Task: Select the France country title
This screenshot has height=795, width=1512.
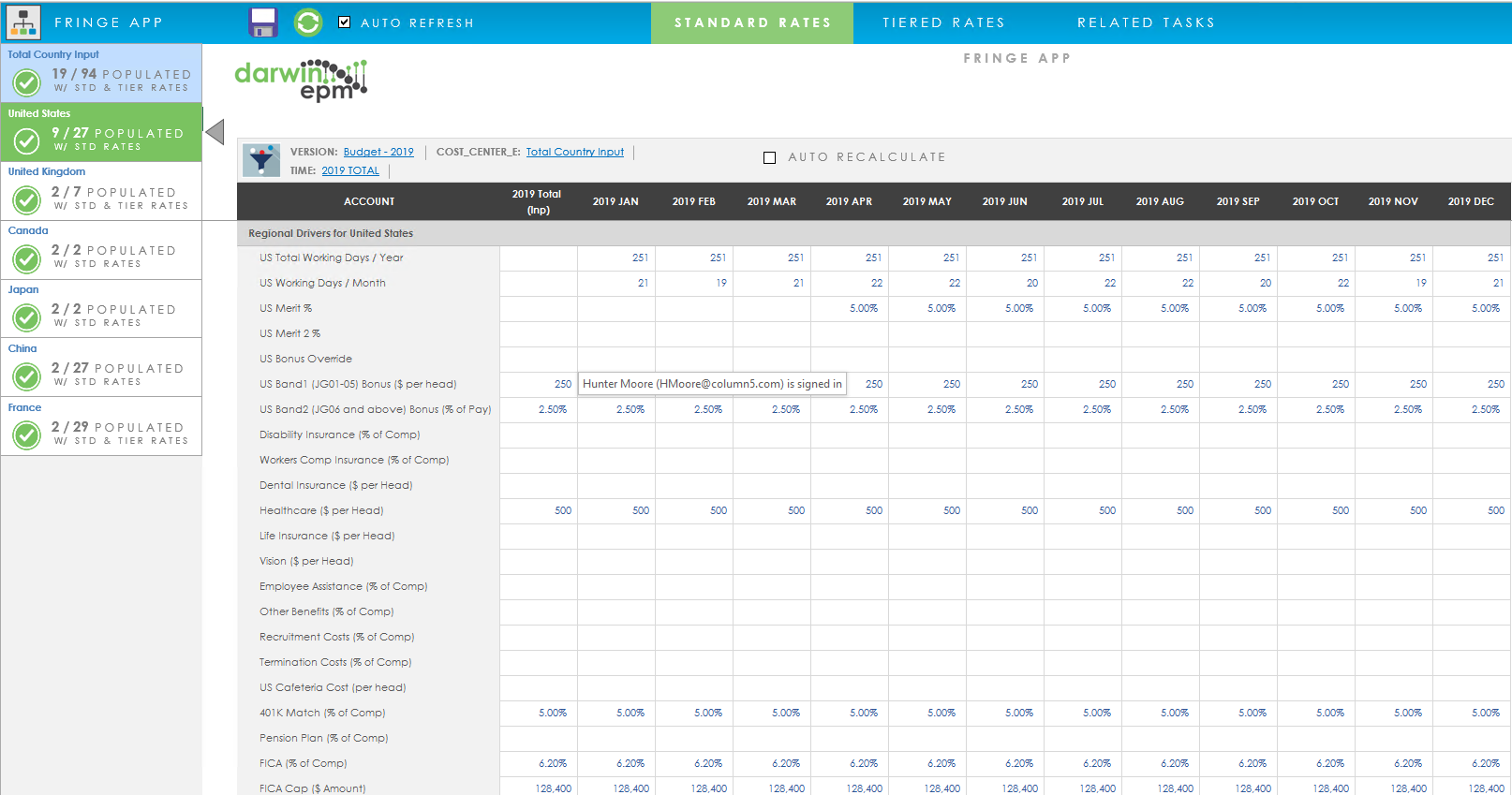Action: pyautogui.click(x=24, y=407)
